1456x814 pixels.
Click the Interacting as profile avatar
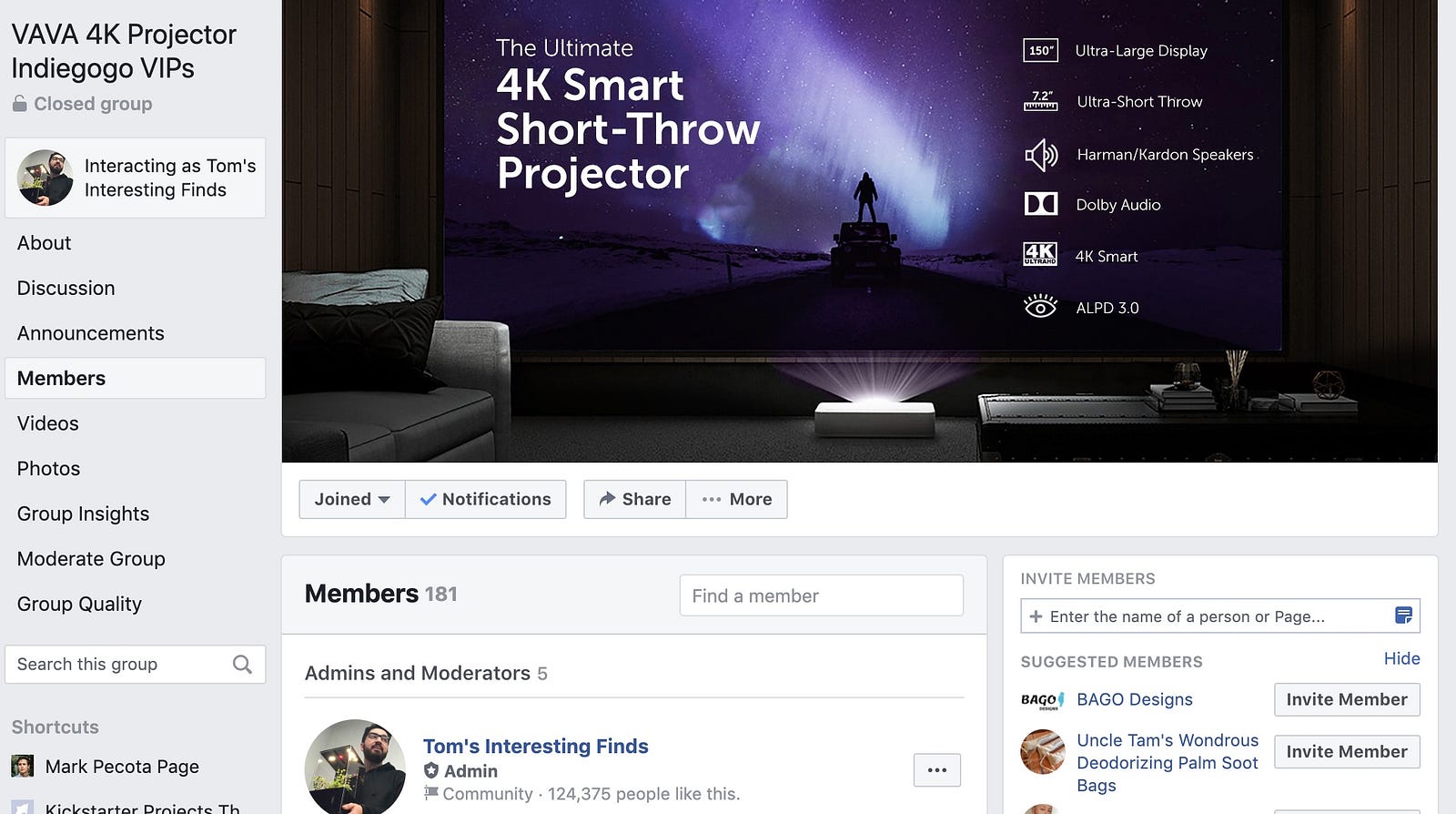(x=45, y=178)
